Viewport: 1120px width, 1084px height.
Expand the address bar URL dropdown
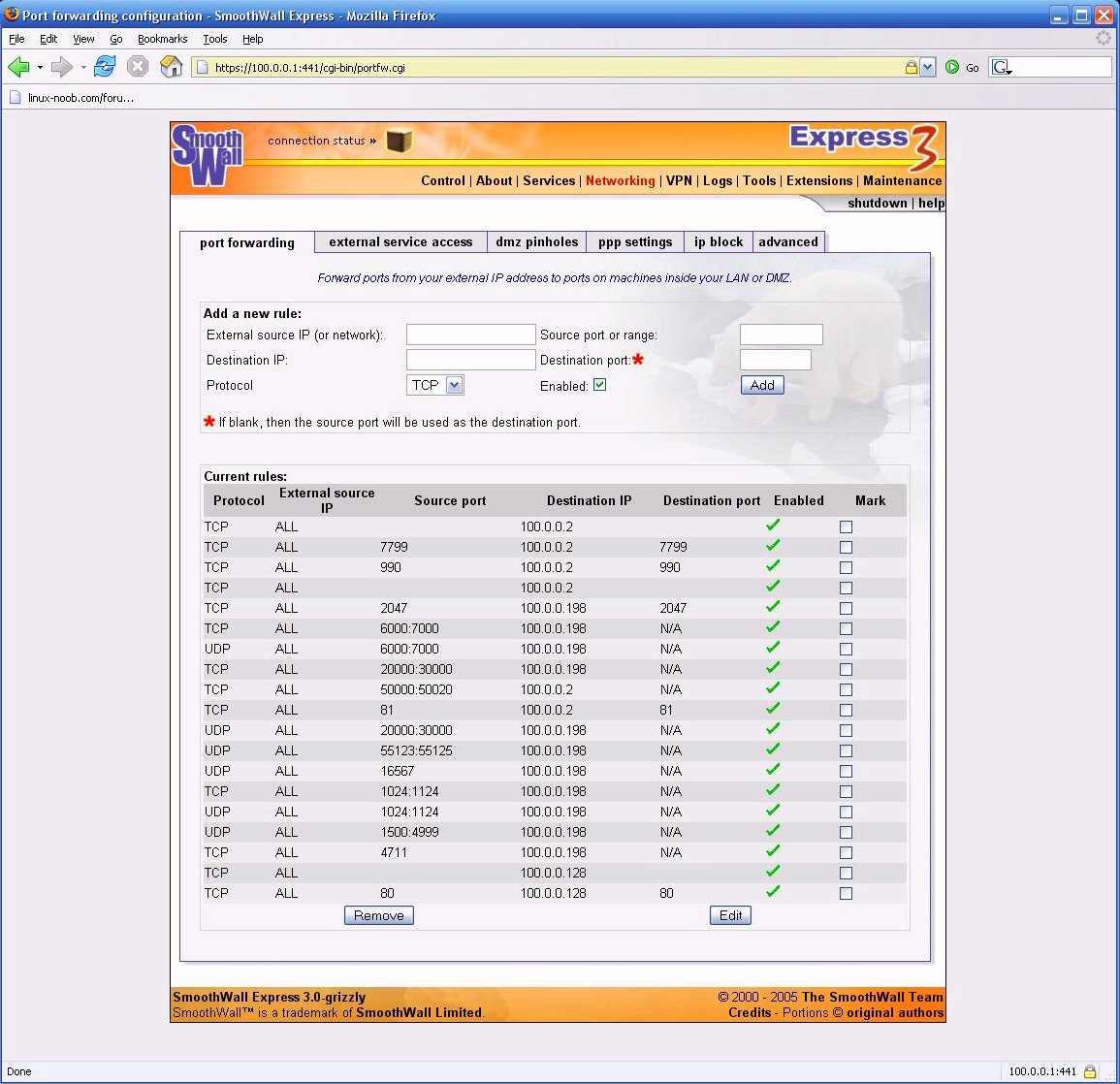click(x=927, y=67)
